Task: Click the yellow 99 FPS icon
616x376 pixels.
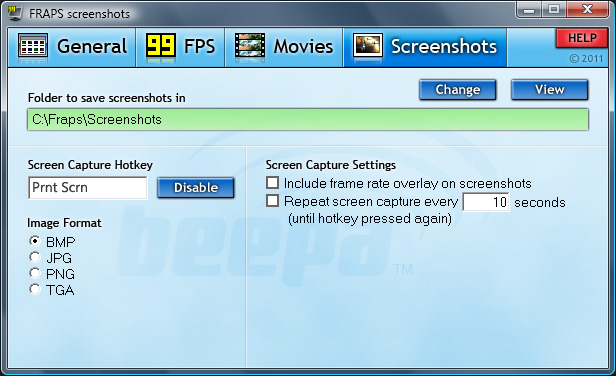Action: (x=161, y=46)
